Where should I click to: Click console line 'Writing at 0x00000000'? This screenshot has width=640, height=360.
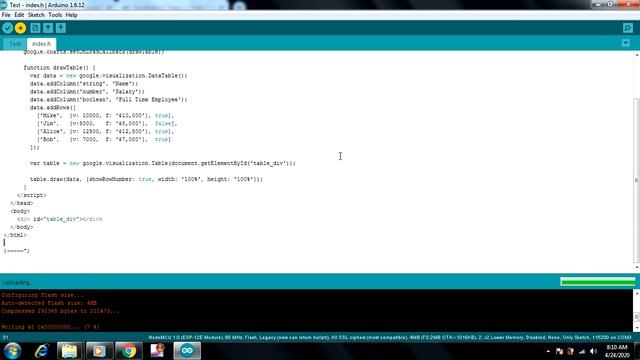[50, 327]
